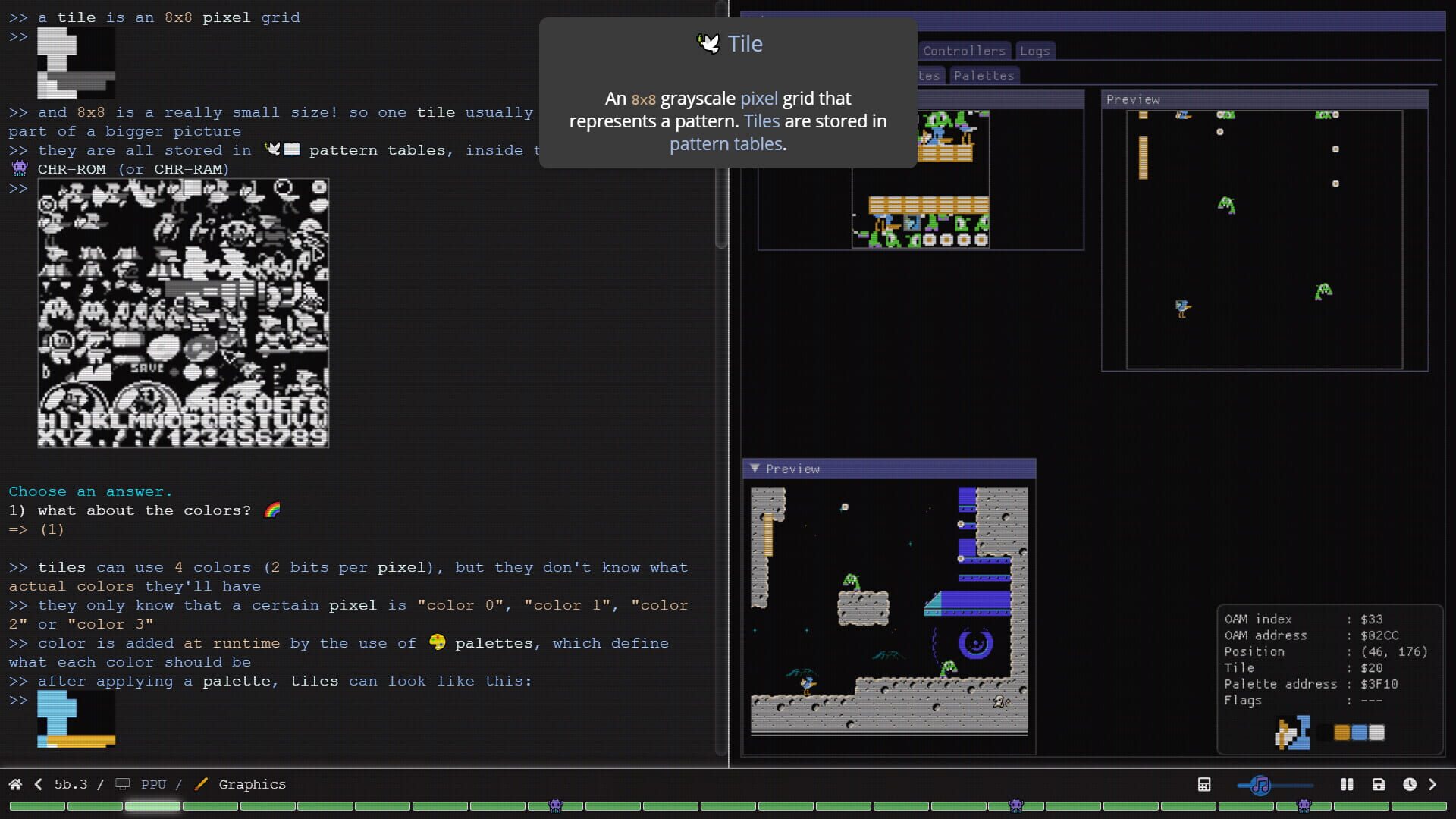Click the pencil icon next to Graphics

coord(200,784)
